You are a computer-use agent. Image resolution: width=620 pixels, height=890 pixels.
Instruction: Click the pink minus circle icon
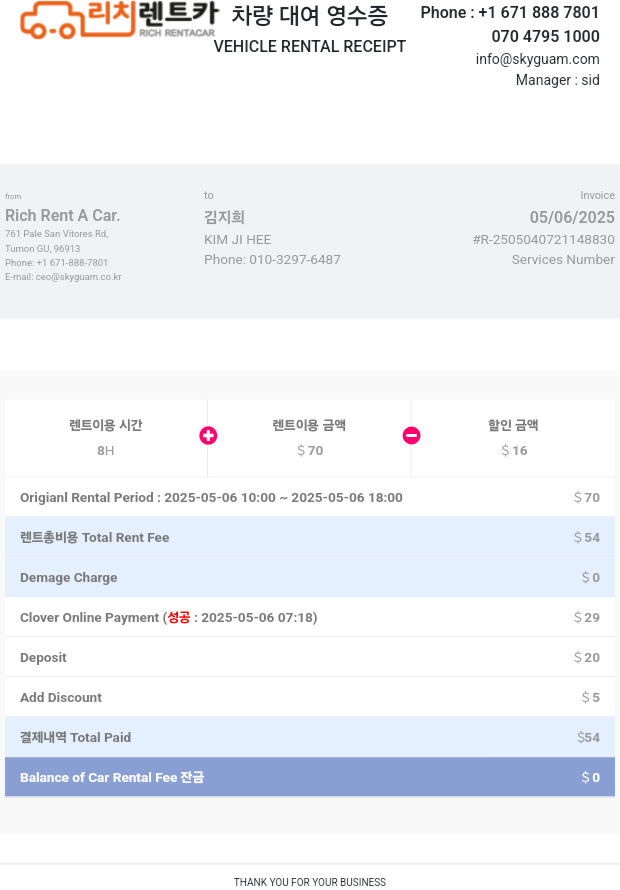(412, 435)
